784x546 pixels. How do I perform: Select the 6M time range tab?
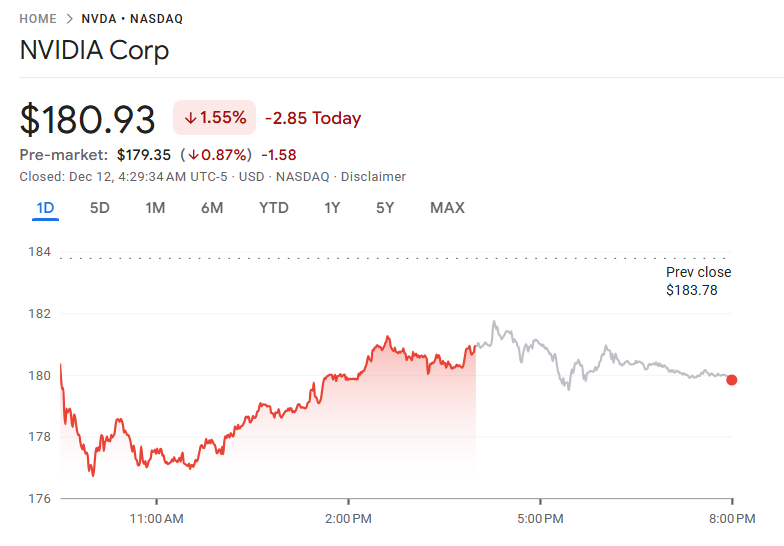[x=211, y=208]
